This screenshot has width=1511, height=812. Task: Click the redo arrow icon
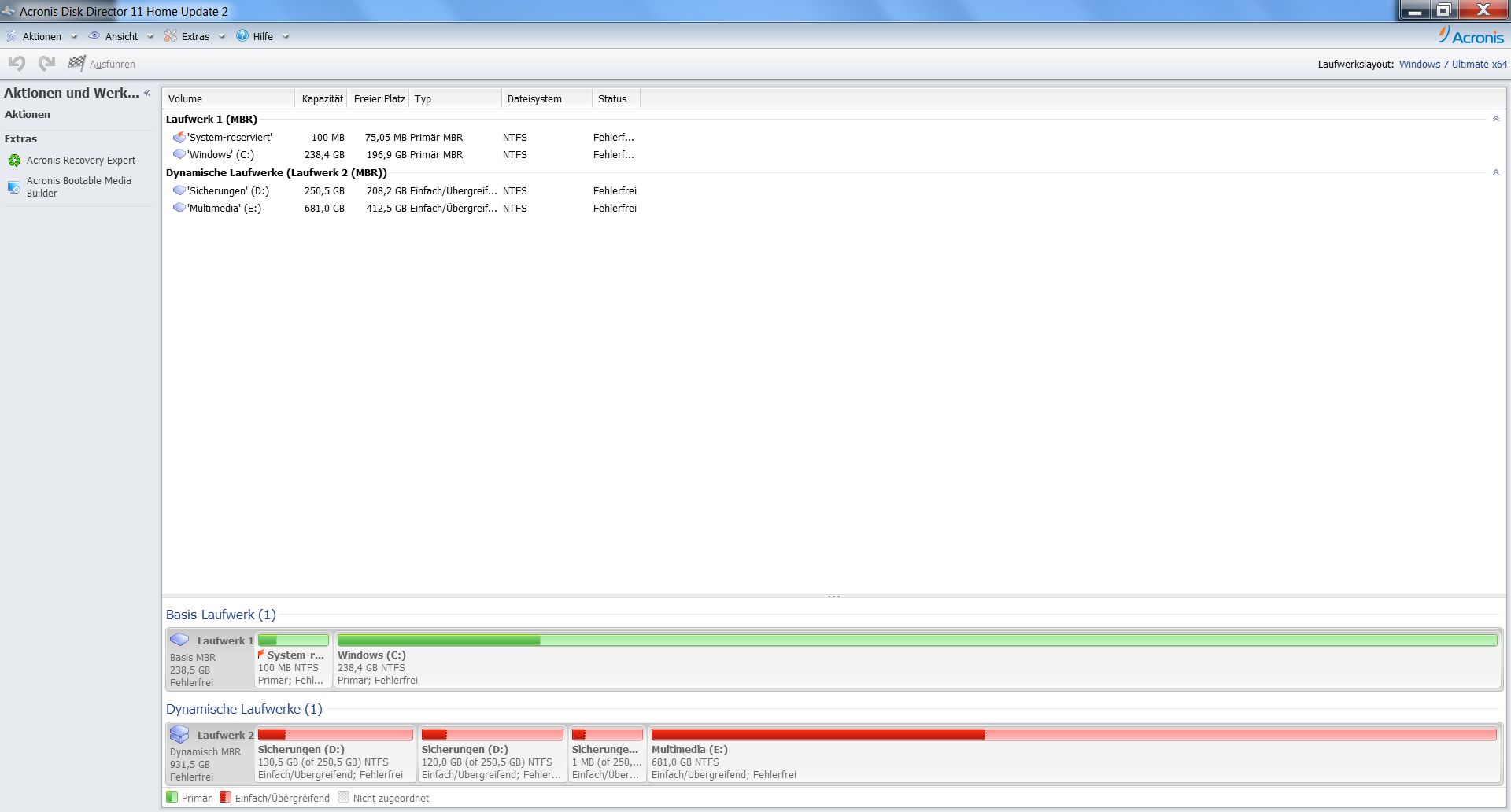click(47, 63)
